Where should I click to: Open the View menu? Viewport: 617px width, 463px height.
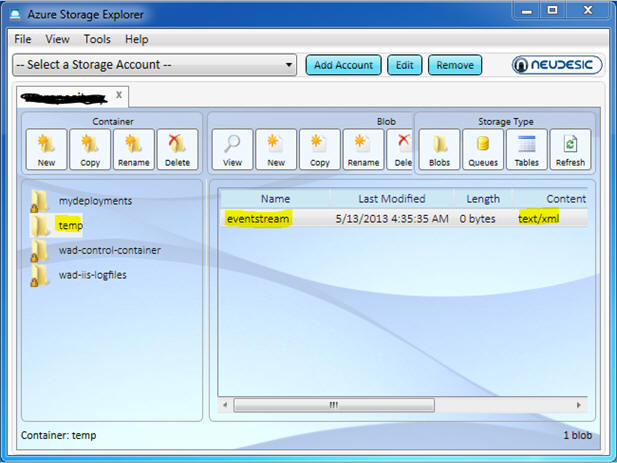click(57, 39)
